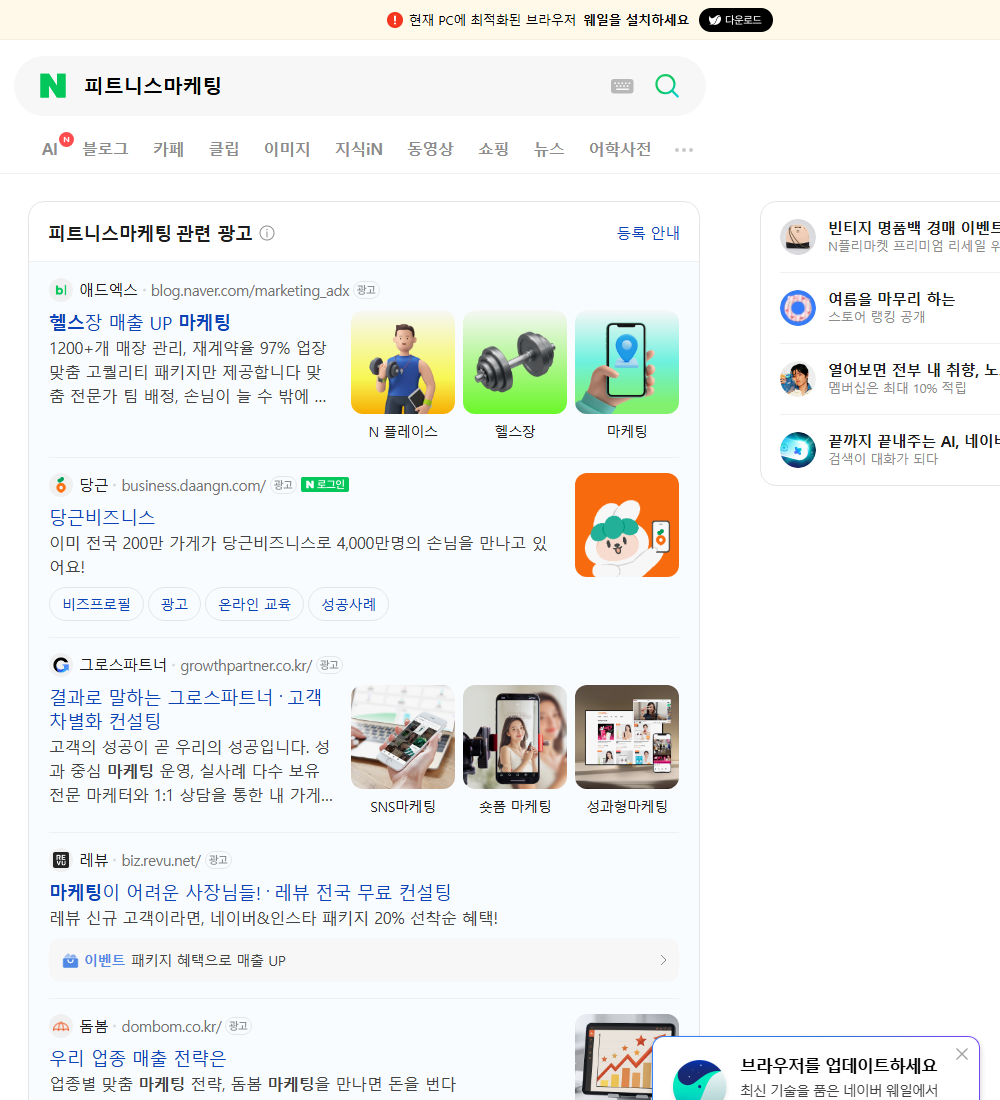
Task: Open the AI tab
Action: 50,149
